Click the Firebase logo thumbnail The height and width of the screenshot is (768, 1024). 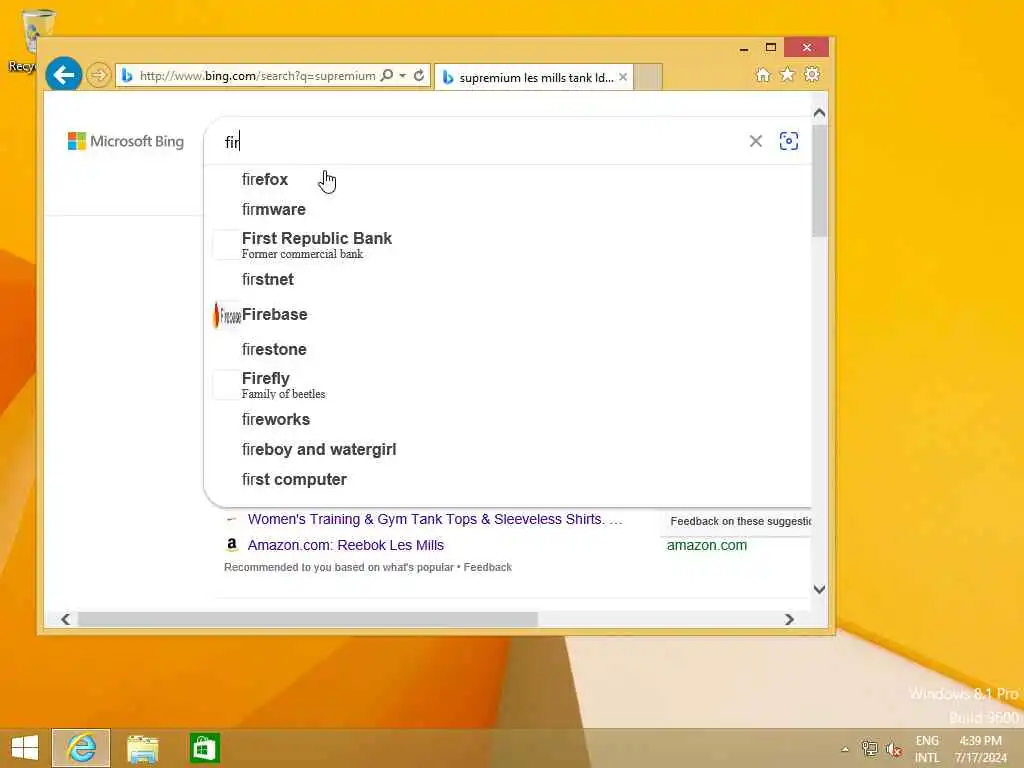click(x=227, y=315)
